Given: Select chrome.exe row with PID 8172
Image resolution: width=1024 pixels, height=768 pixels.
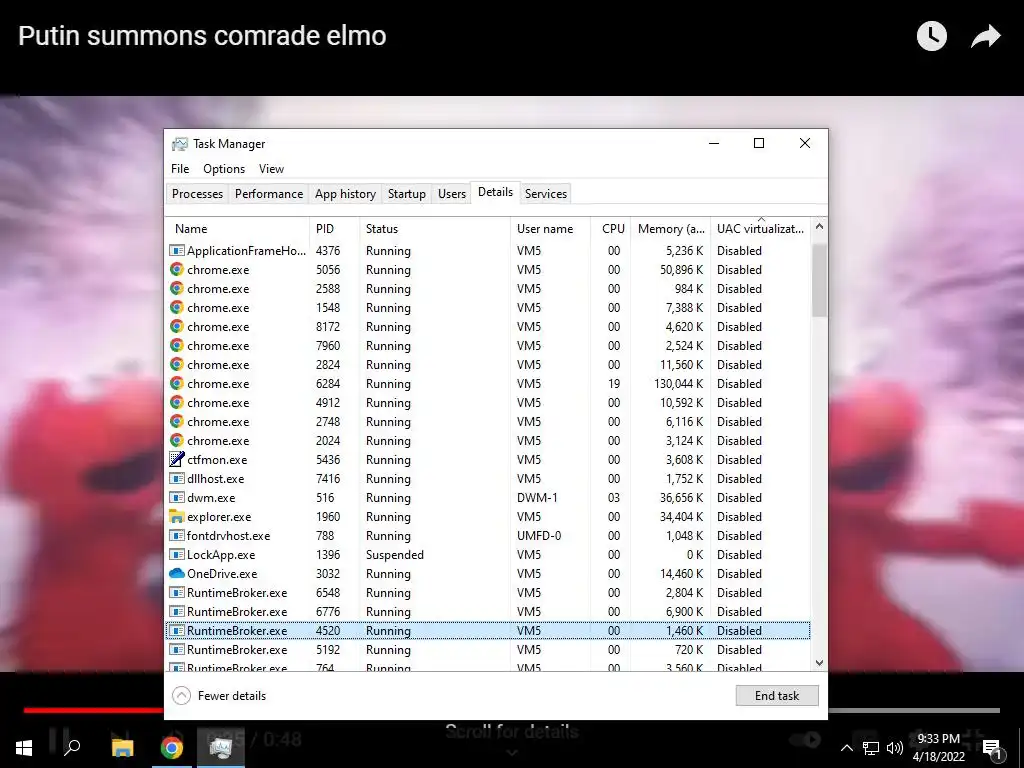Looking at the screenshot, I should click(x=488, y=327).
